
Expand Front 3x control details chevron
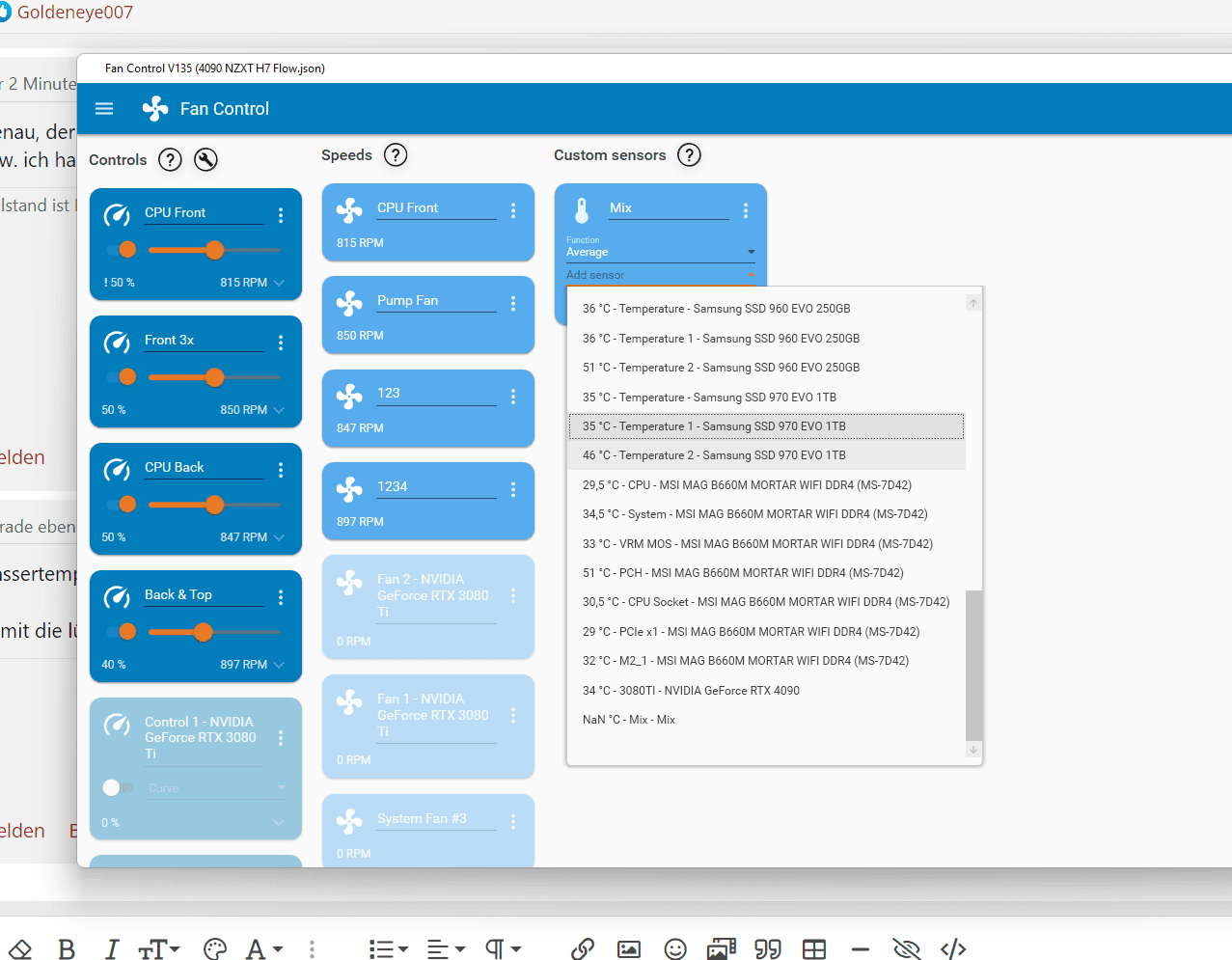(279, 410)
